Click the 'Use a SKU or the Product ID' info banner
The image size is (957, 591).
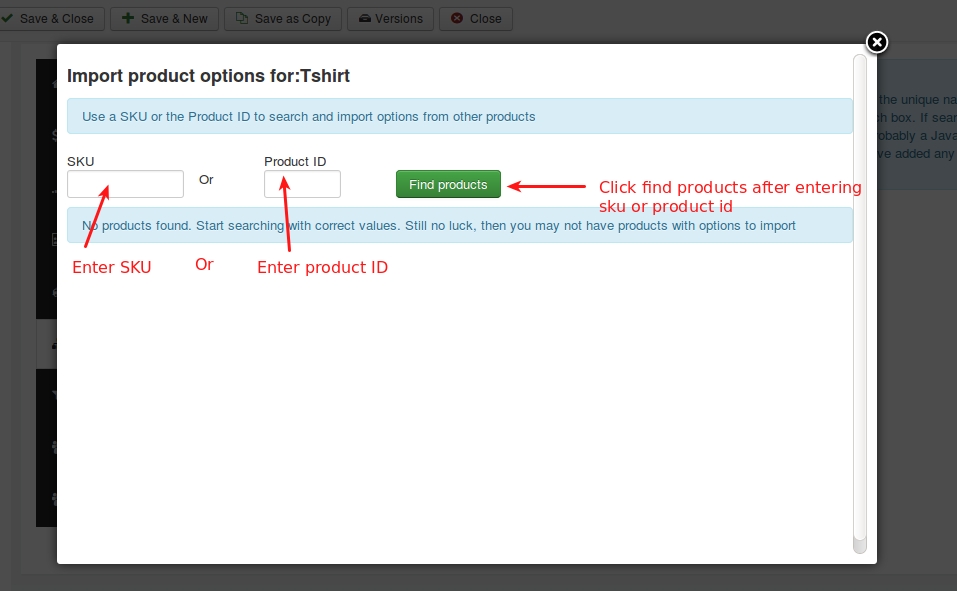coord(459,116)
